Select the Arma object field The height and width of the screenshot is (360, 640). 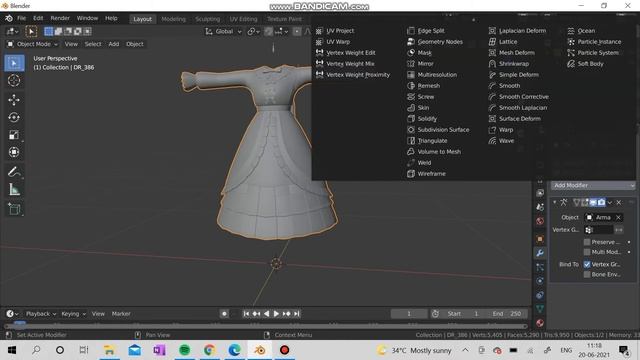[603, 218]
